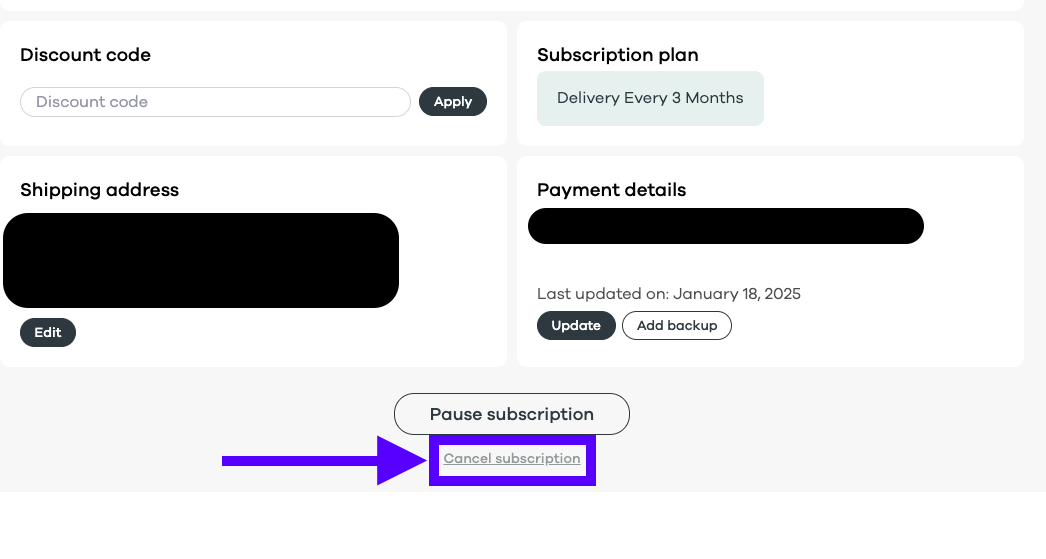Viewport: 1046px width, 559px height.
Task: Add a backup payment method
Action: (677, 326)
